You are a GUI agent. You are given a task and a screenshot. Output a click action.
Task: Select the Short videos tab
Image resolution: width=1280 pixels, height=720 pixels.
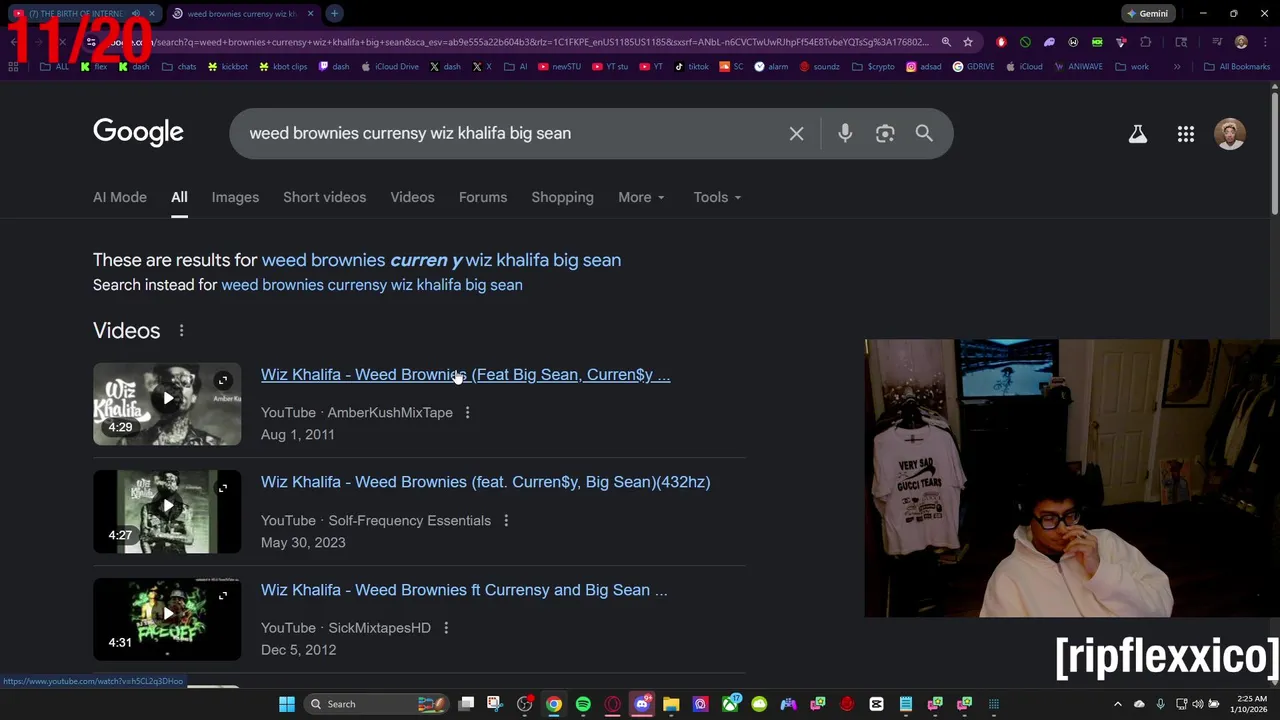click(324, 197)
